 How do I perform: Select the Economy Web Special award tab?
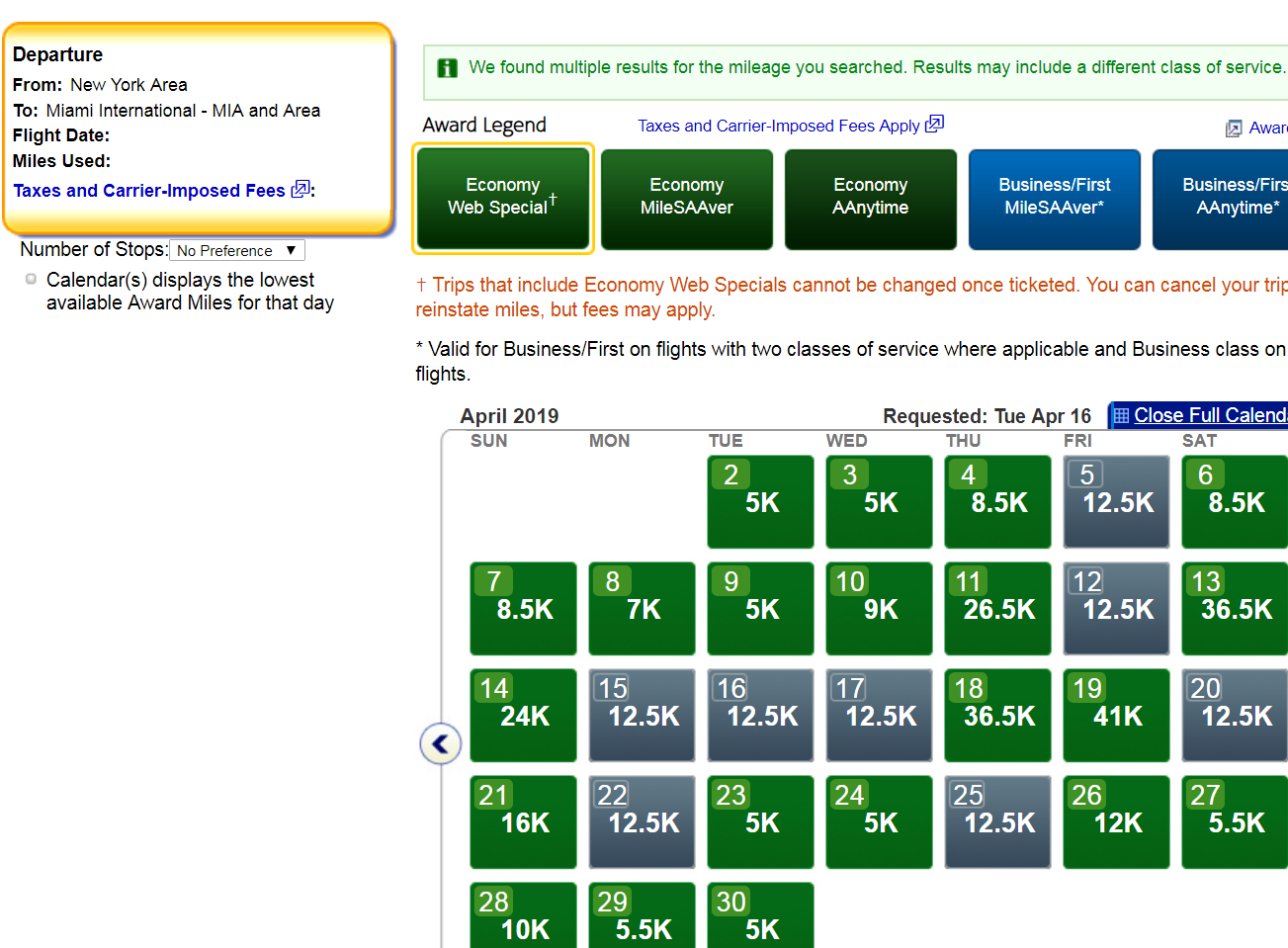[502, 197]
